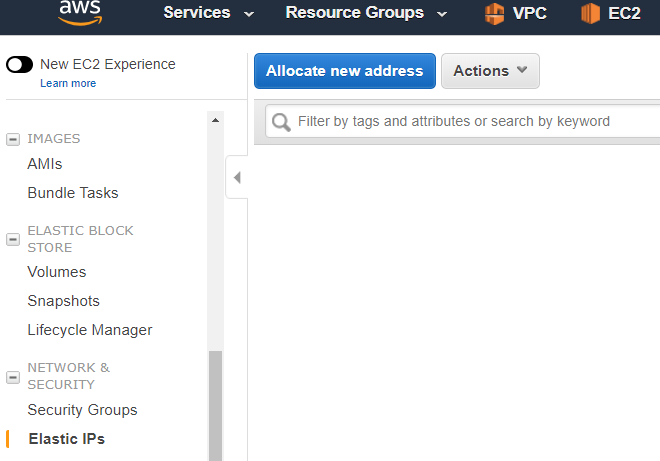Viewport: 660px width, 461px height.
Task: Click the EC2 text label
Action: click(624, 13)
